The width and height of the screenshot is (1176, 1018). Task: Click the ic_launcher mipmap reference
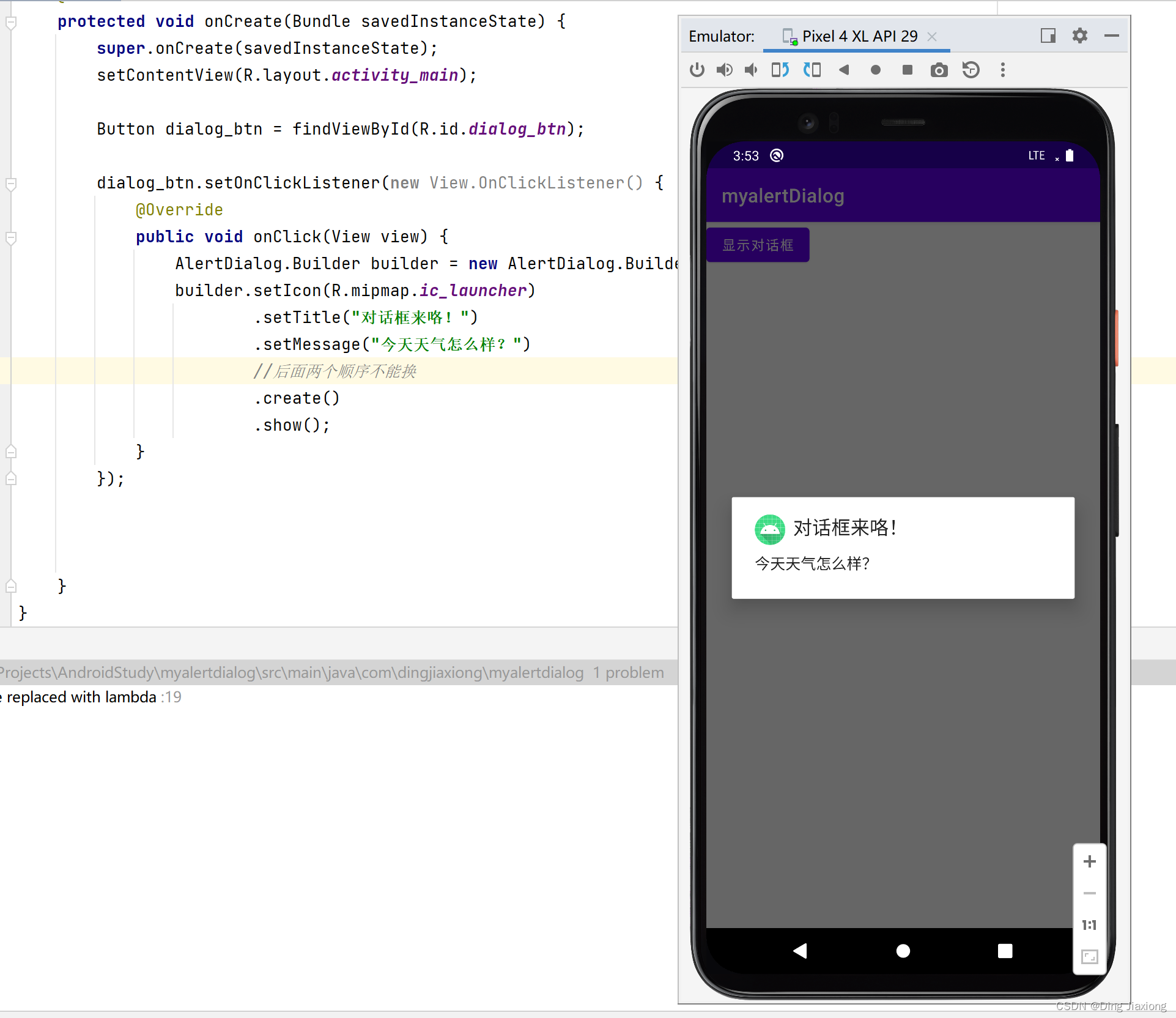point(473,291)
